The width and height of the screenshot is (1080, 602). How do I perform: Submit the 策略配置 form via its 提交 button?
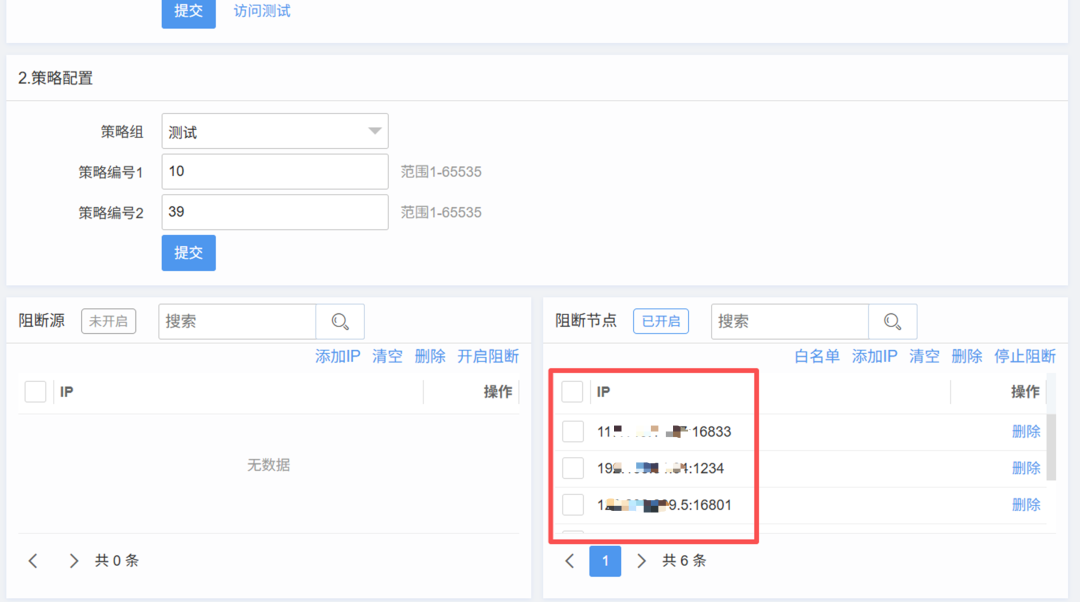click(188, 253)
